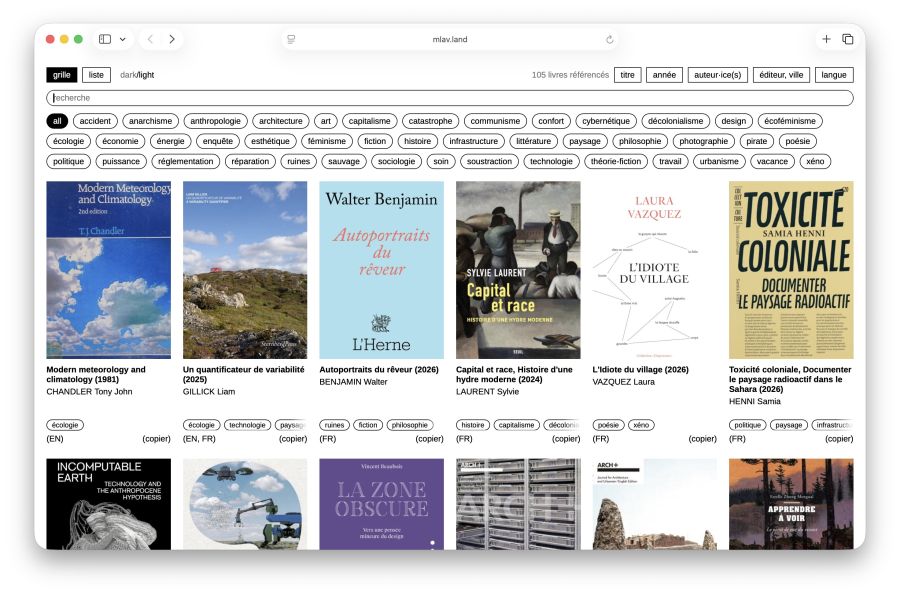This screenshot has height=595, width=900.
Task: Copy reference for Toxicité coloniale
Action: click(839, 438)
